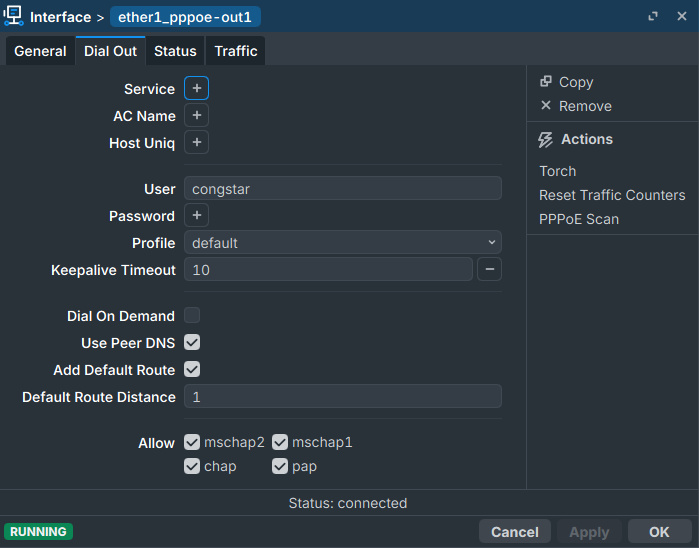Toggle Add Default Route checkbox
Screen dimensions: 699x548
(192, 370)
